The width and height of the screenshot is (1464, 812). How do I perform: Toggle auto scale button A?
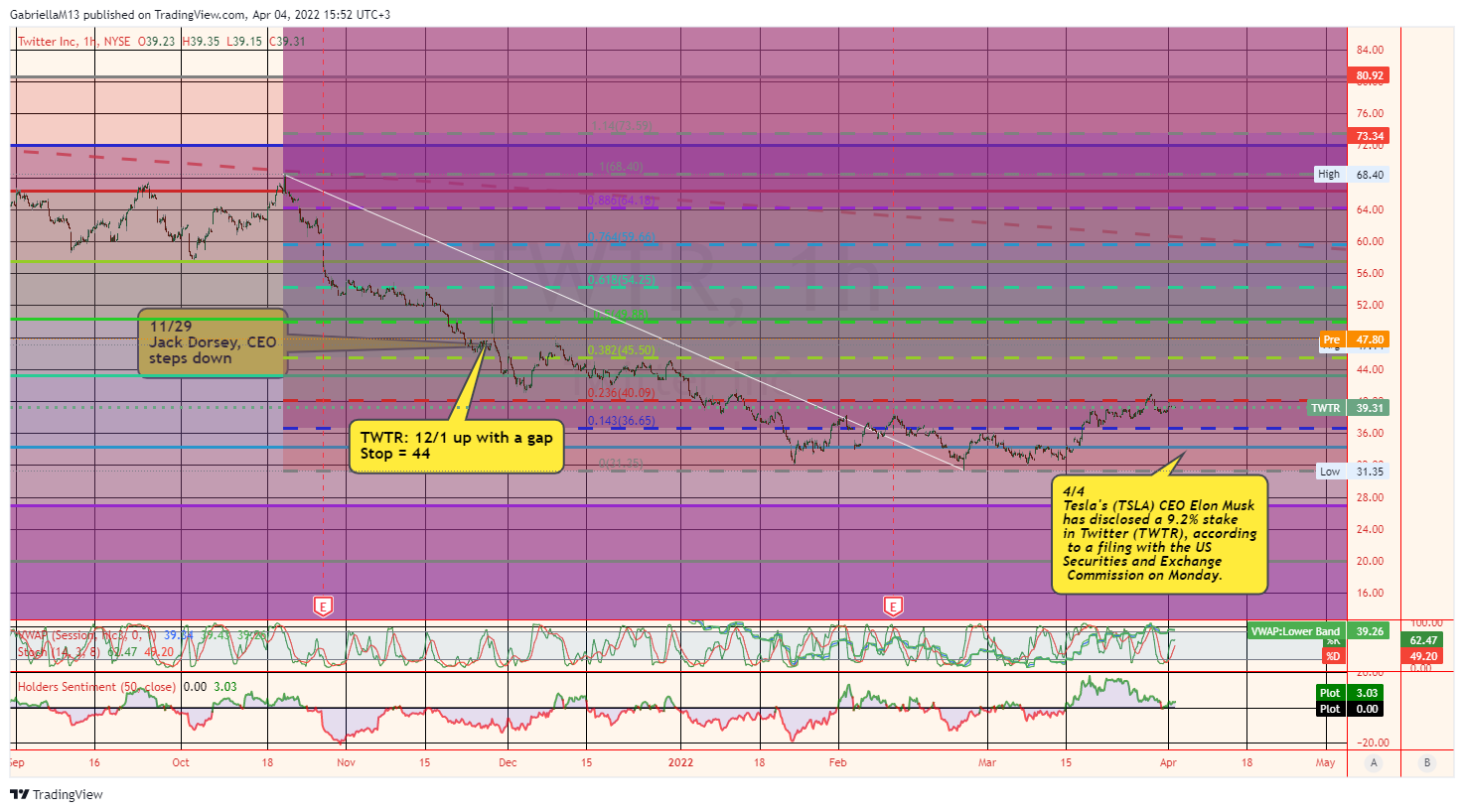click(1375, 762)
